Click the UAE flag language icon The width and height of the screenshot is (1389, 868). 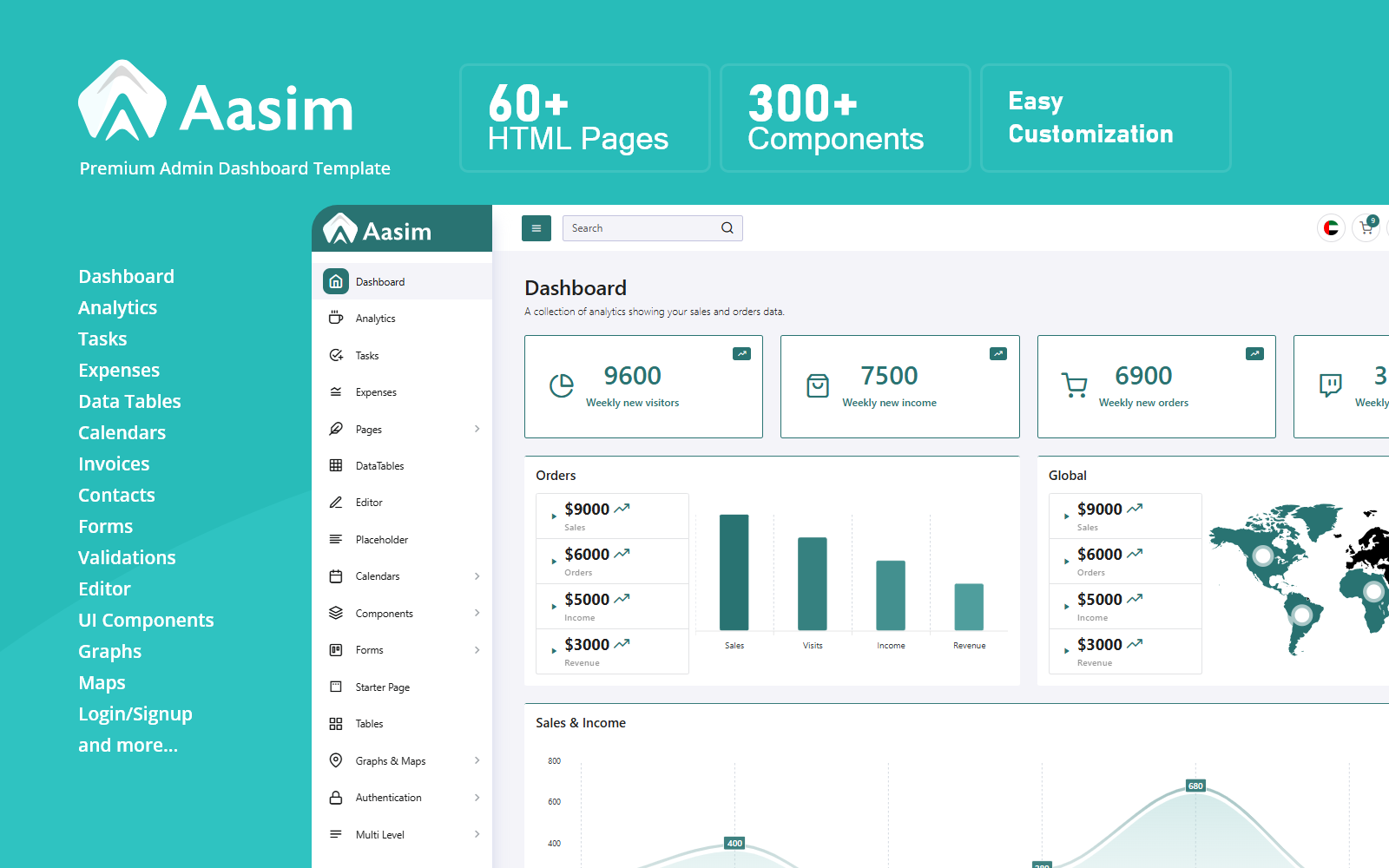(1331, 228)
